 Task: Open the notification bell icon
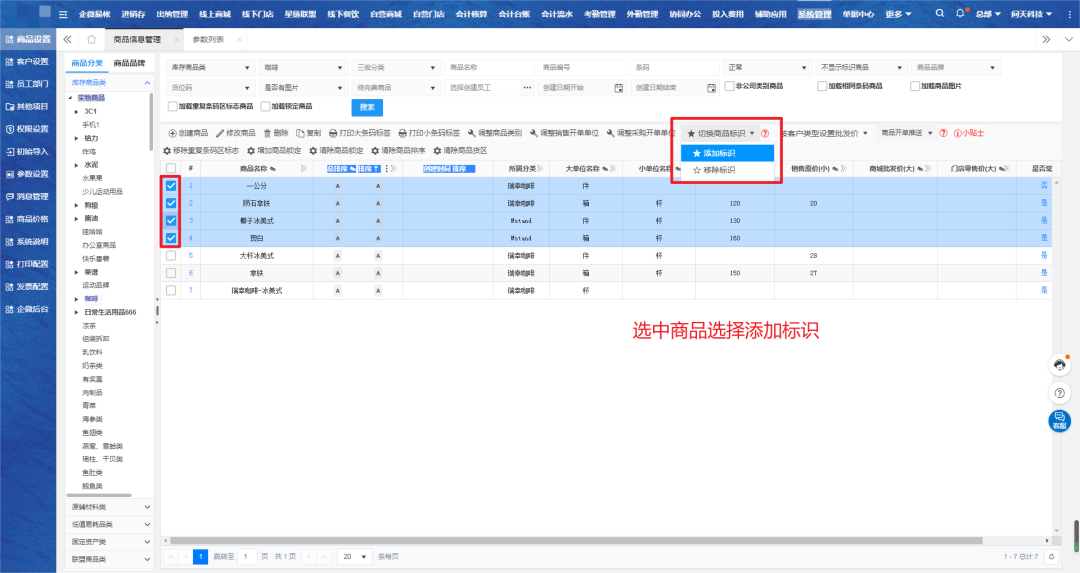click(x=961, y=14)
